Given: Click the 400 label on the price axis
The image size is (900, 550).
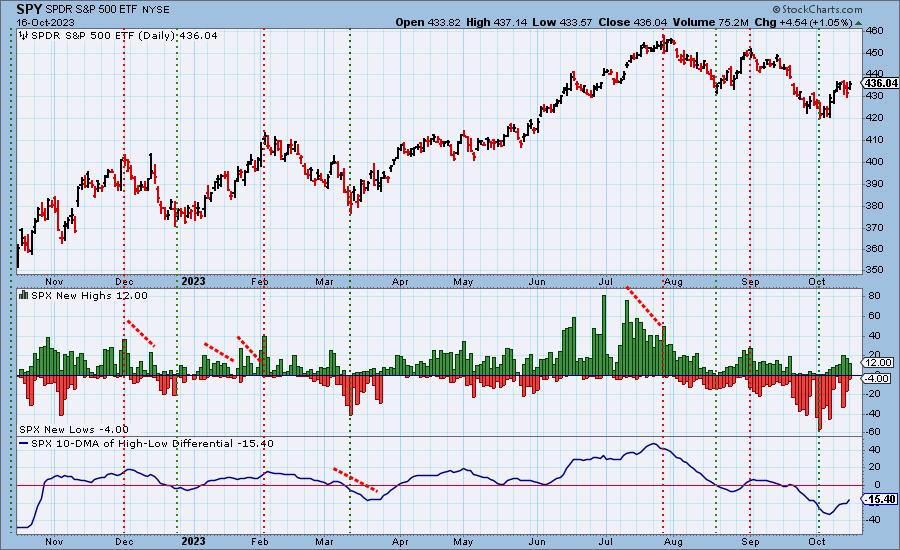Looking at the screenshot, I should click(x=874, y=161).
